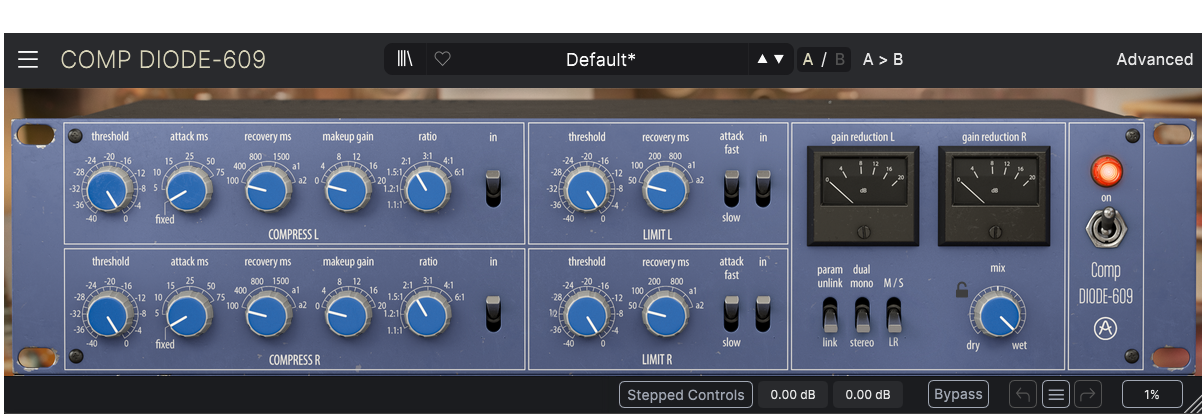Adjust the COMPRESS R ratio knob

426,314
